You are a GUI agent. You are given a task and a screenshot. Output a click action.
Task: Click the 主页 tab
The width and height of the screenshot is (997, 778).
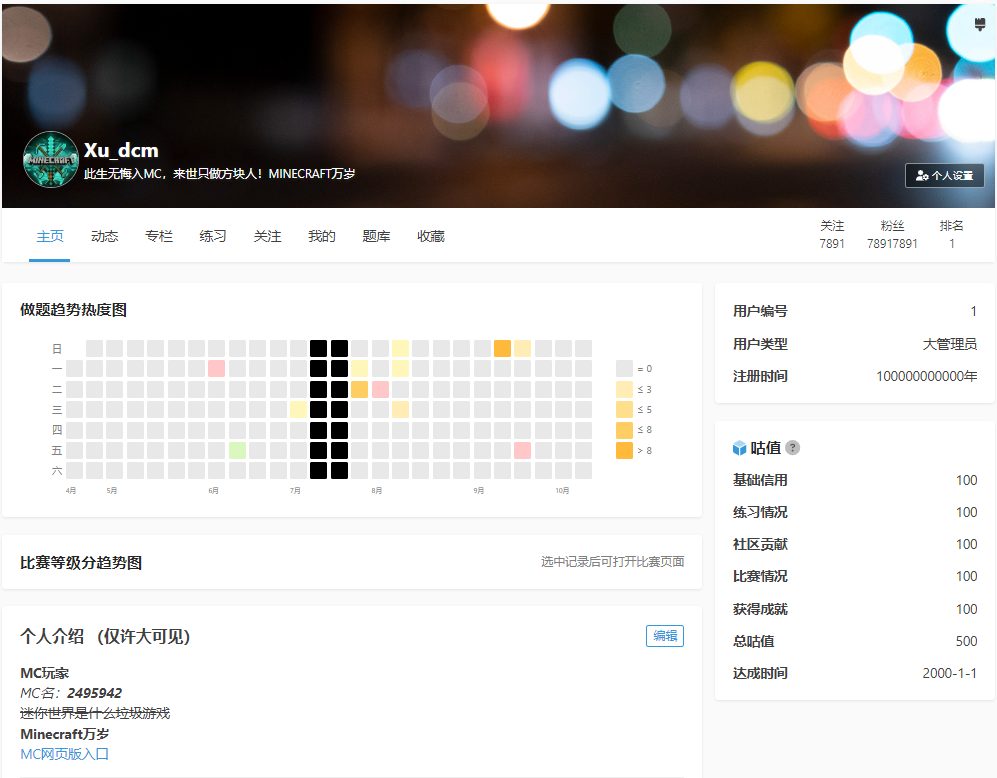click(x=50, y=237)
